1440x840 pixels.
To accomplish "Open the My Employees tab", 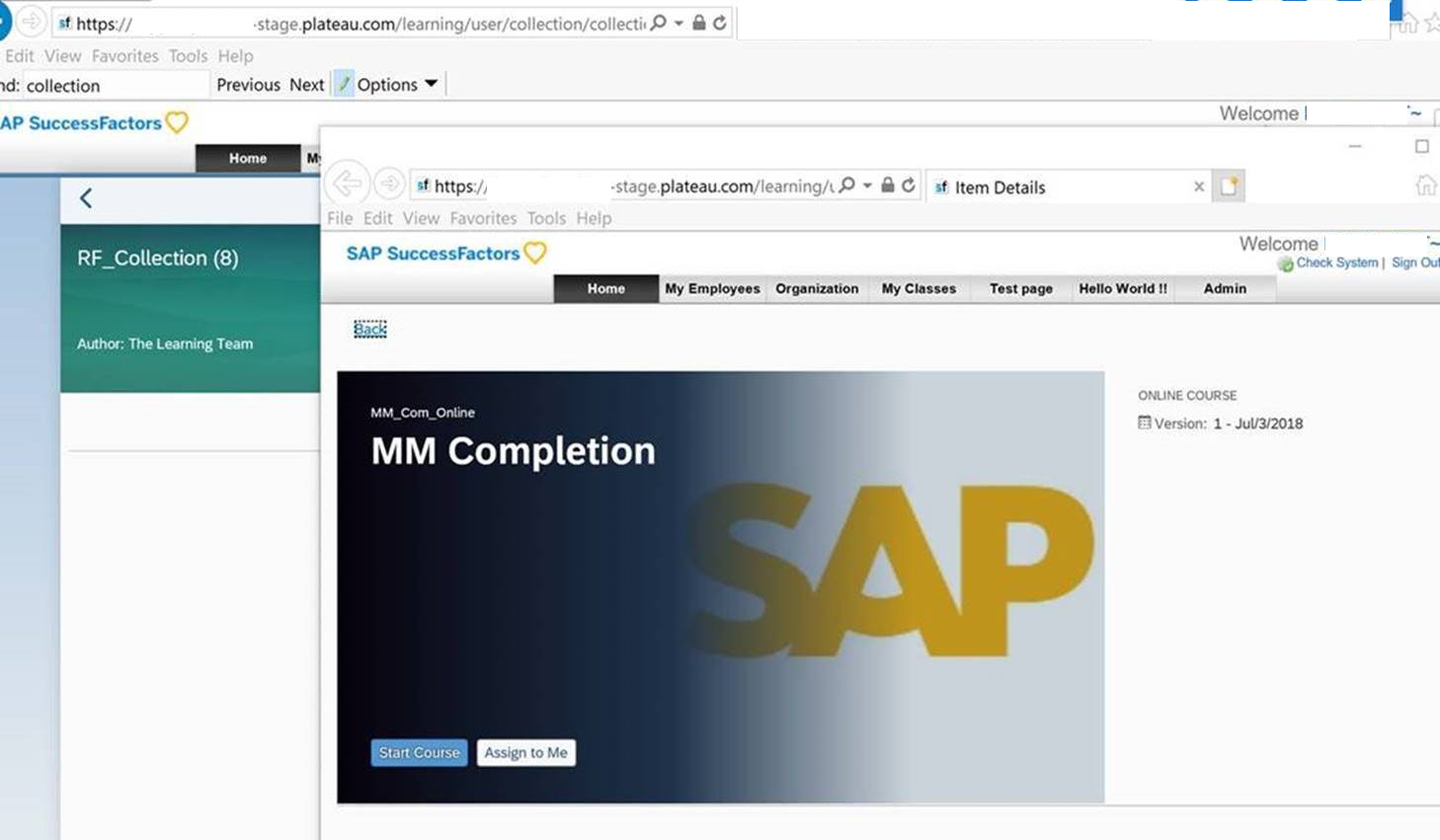I will (712, 288).
